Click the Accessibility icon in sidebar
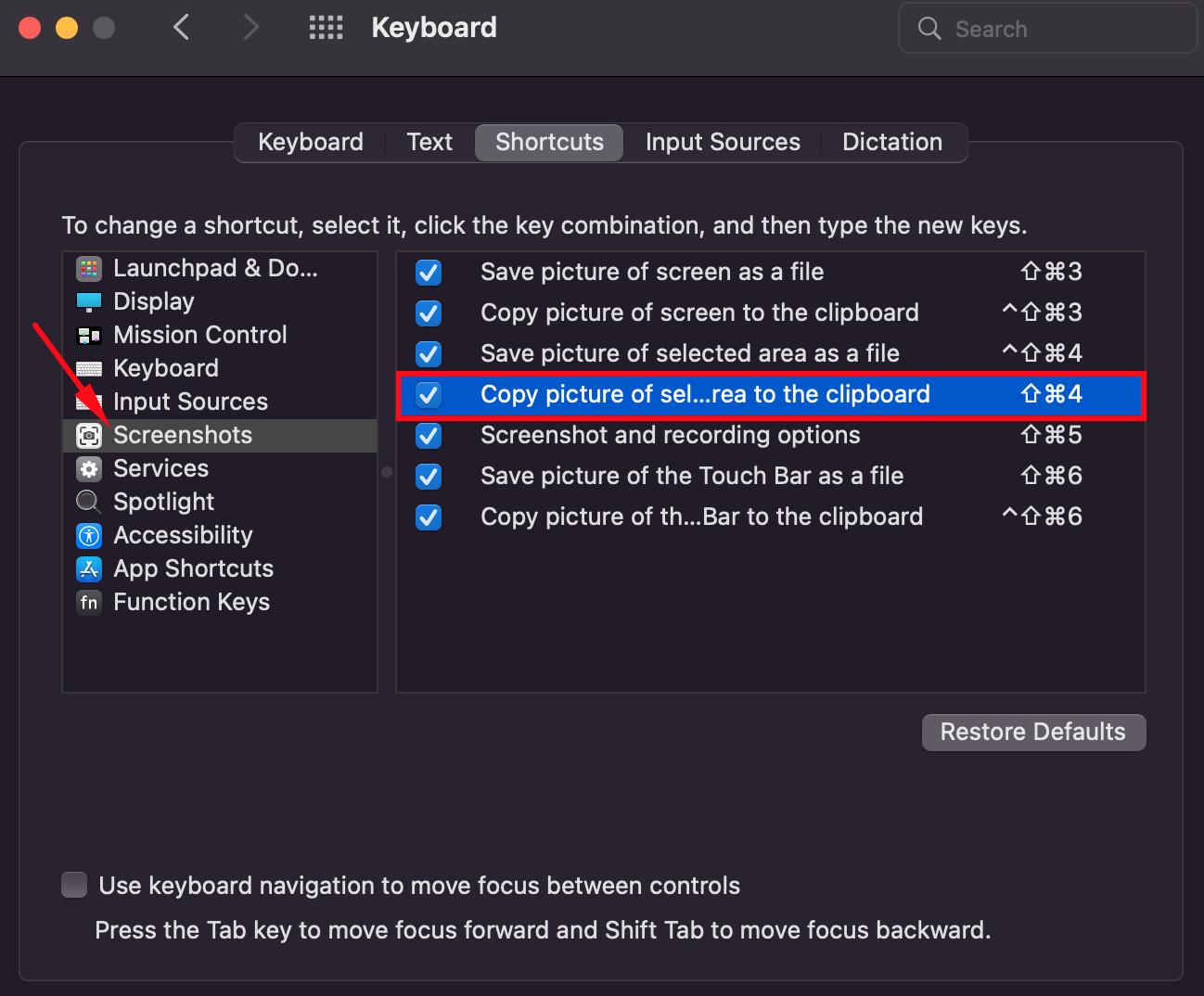 click(88, 535)
